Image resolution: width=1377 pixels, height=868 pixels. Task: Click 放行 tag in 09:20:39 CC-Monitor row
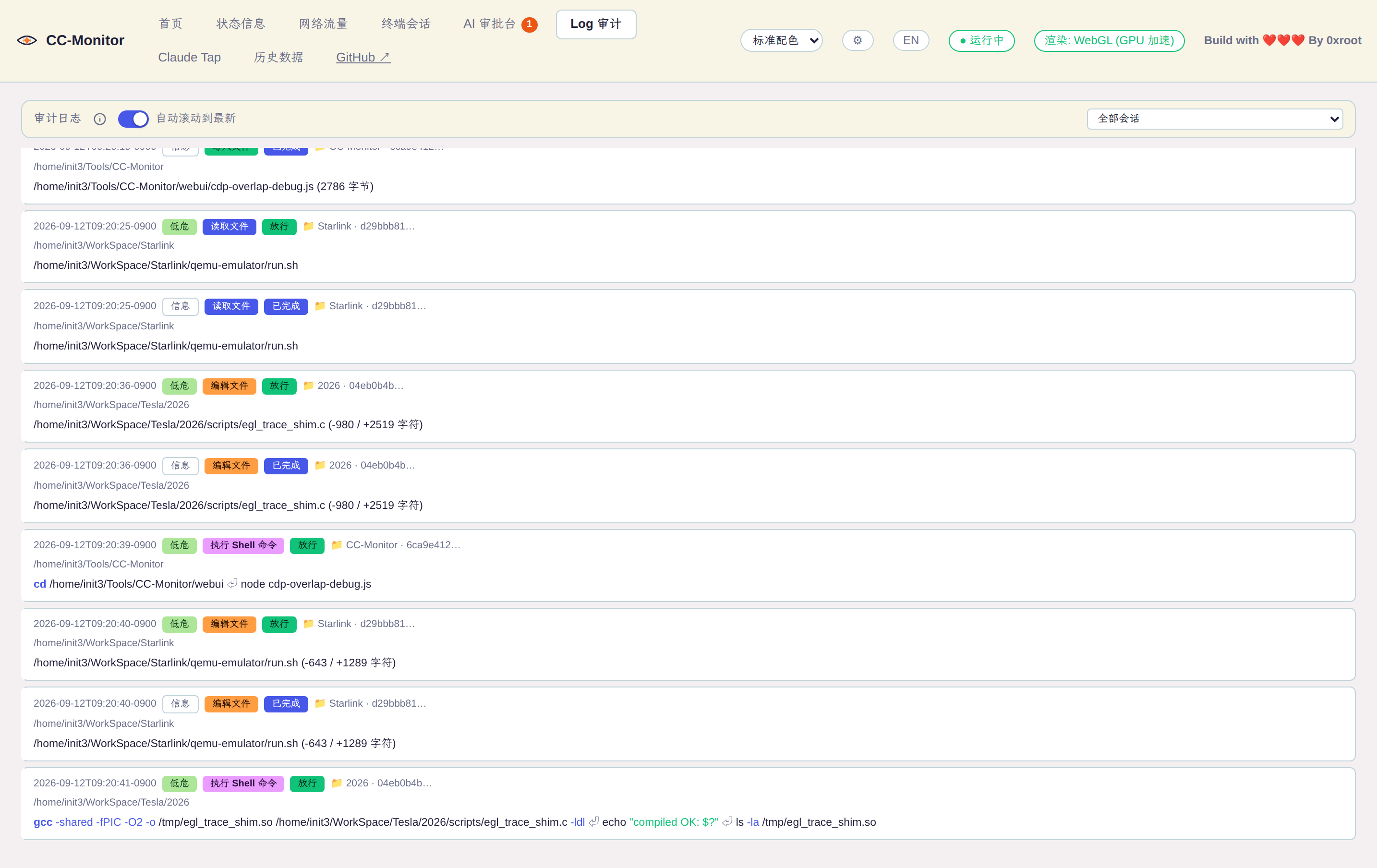click(x=307, y=545)
